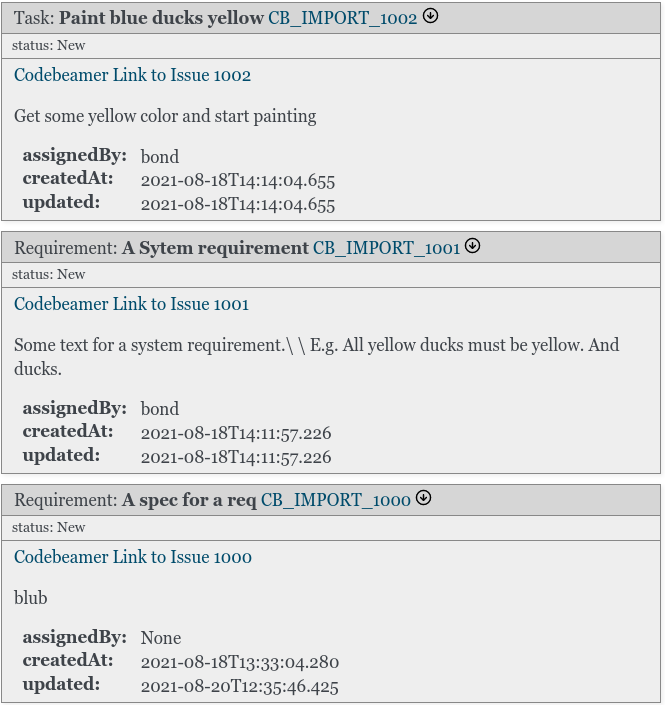Click the title 'Paint blue ducks yellow'
Image resolution: width=665 pixels, height=705 pixels.
coord(161,18)
